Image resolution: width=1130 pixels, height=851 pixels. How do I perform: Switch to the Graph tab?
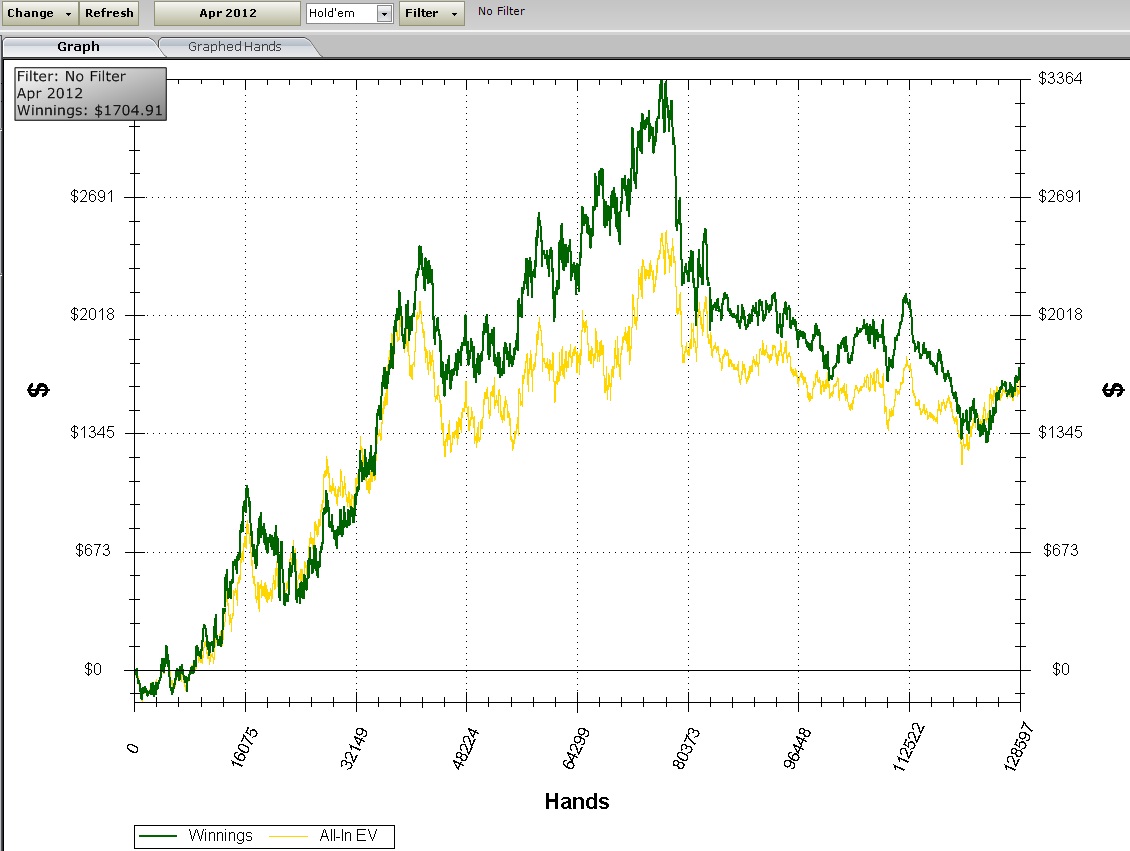(x=78, y=46)
